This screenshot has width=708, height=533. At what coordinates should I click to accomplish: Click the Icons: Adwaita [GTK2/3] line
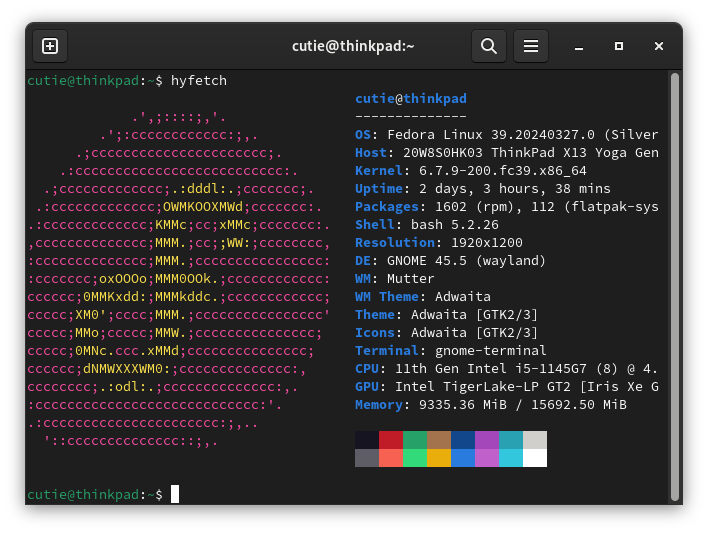447,333
